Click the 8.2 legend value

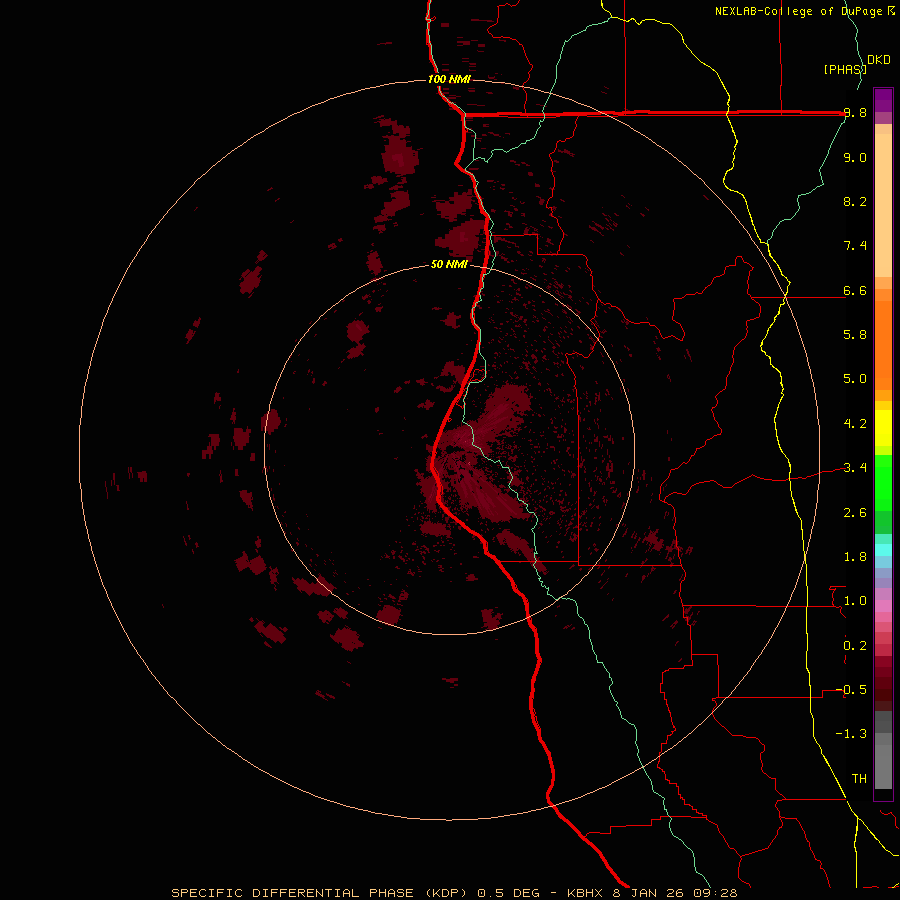pos(855,201)
